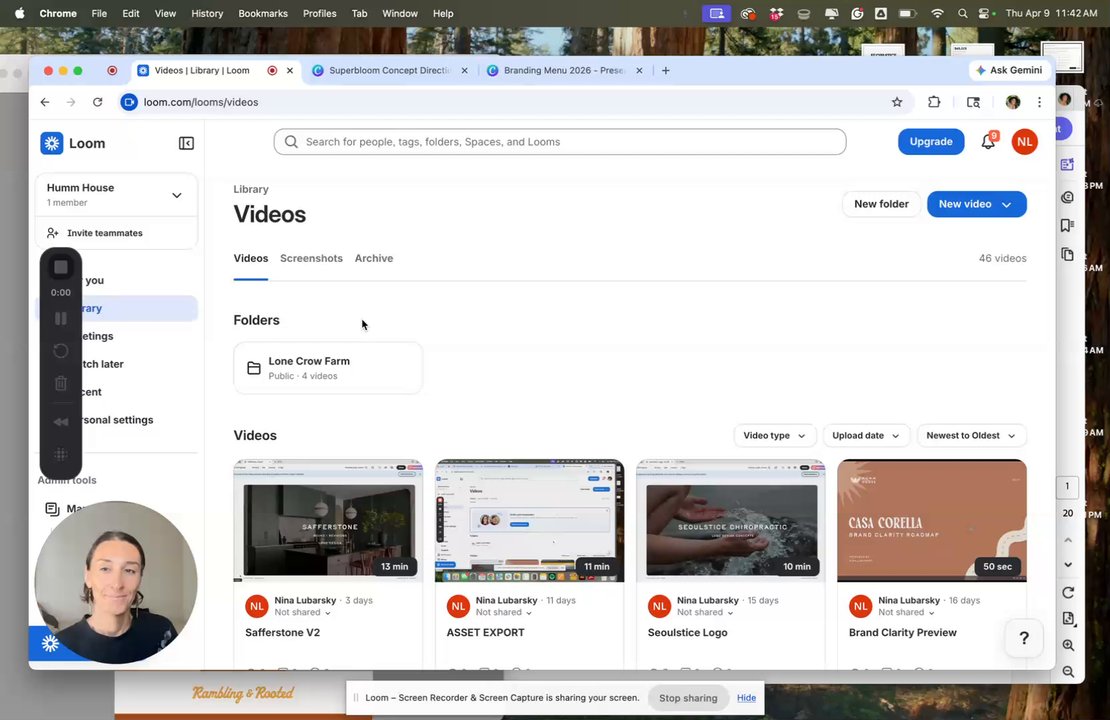
Task: Select the Videos tab in Library
Action: pyautogui.click(x=251, y=258)
